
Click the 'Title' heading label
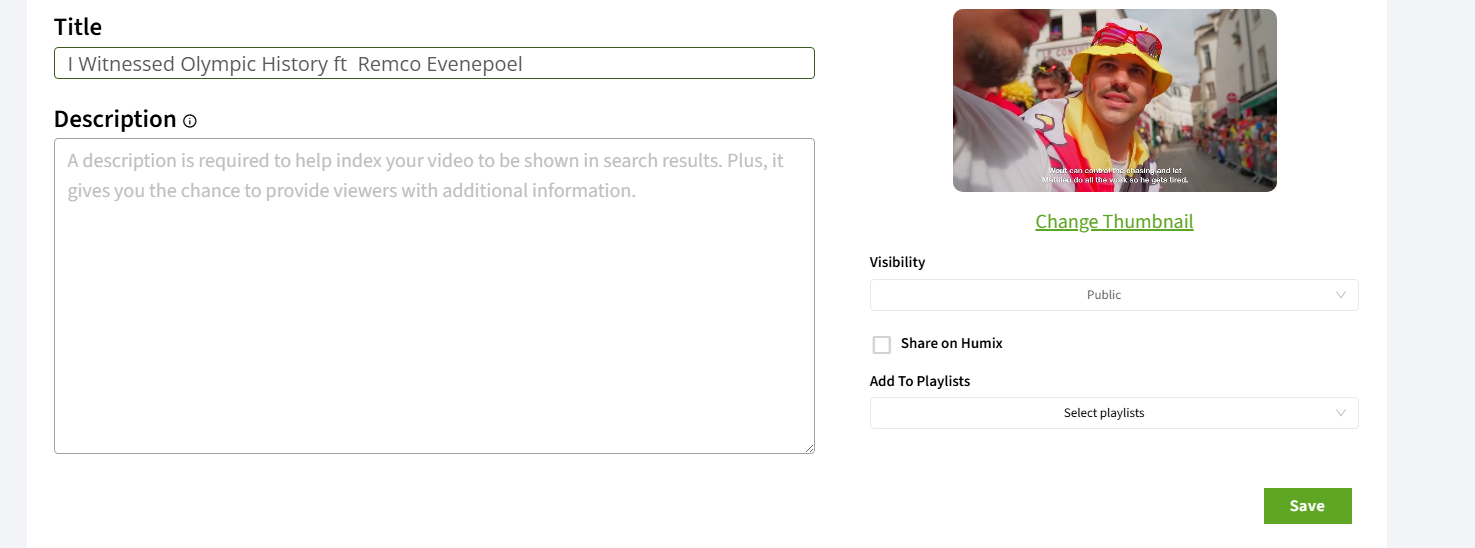[x=78, y=27]
